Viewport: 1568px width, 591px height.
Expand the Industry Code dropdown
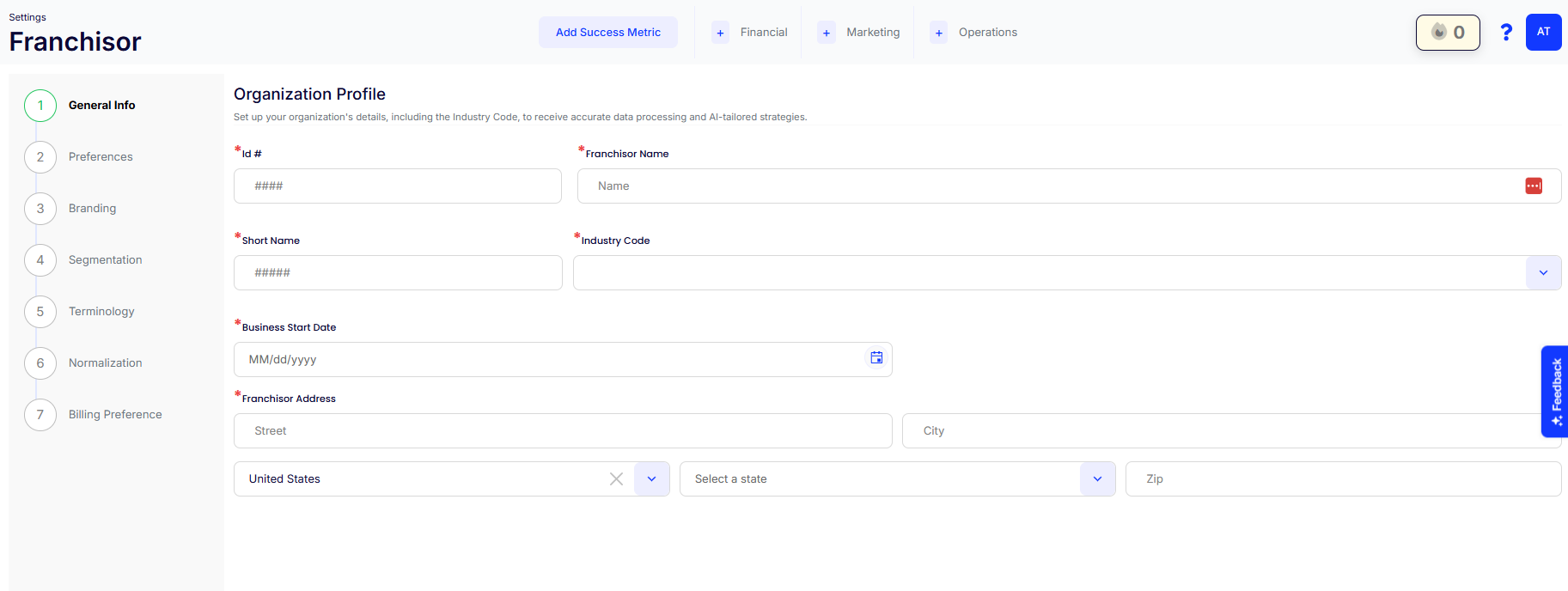click(1543, 273)
